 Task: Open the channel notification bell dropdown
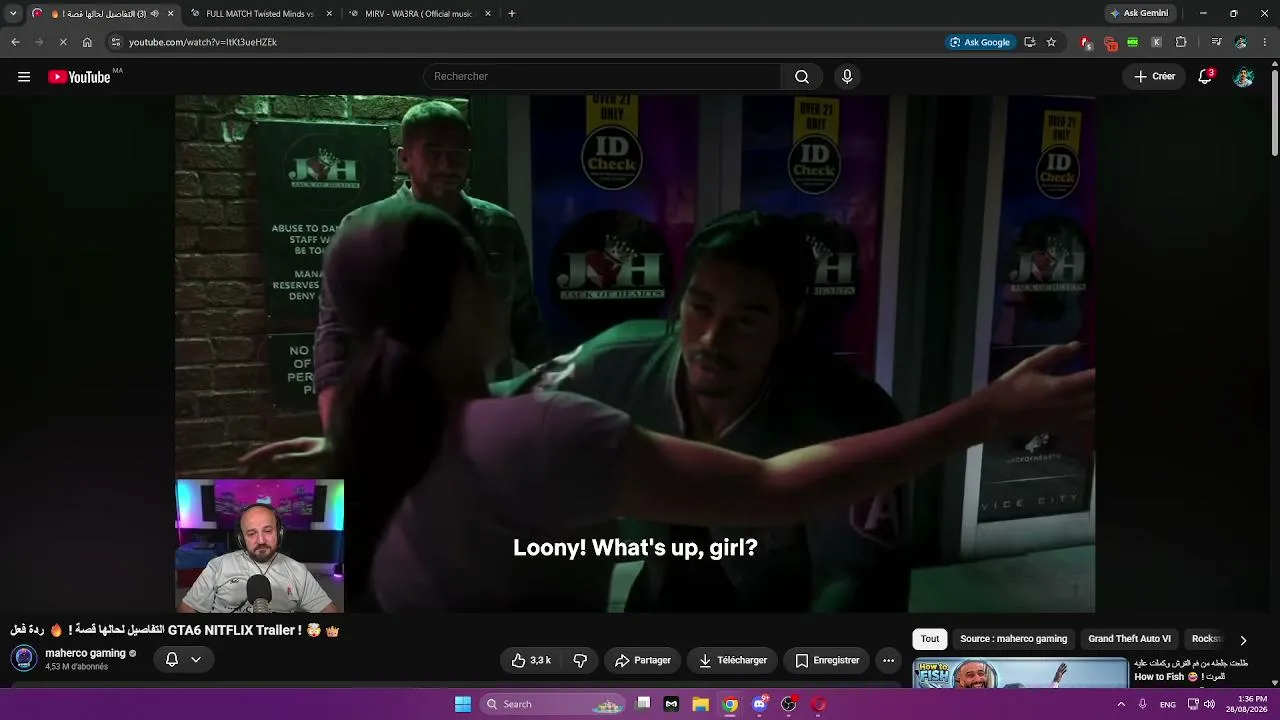pyautogui.click(x=183, y=660)
